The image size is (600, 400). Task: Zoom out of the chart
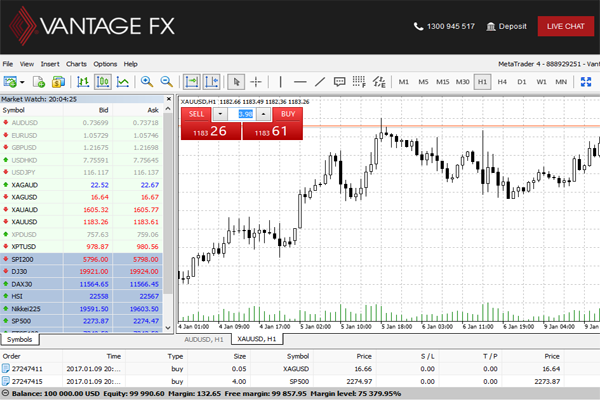click(166, 82)
